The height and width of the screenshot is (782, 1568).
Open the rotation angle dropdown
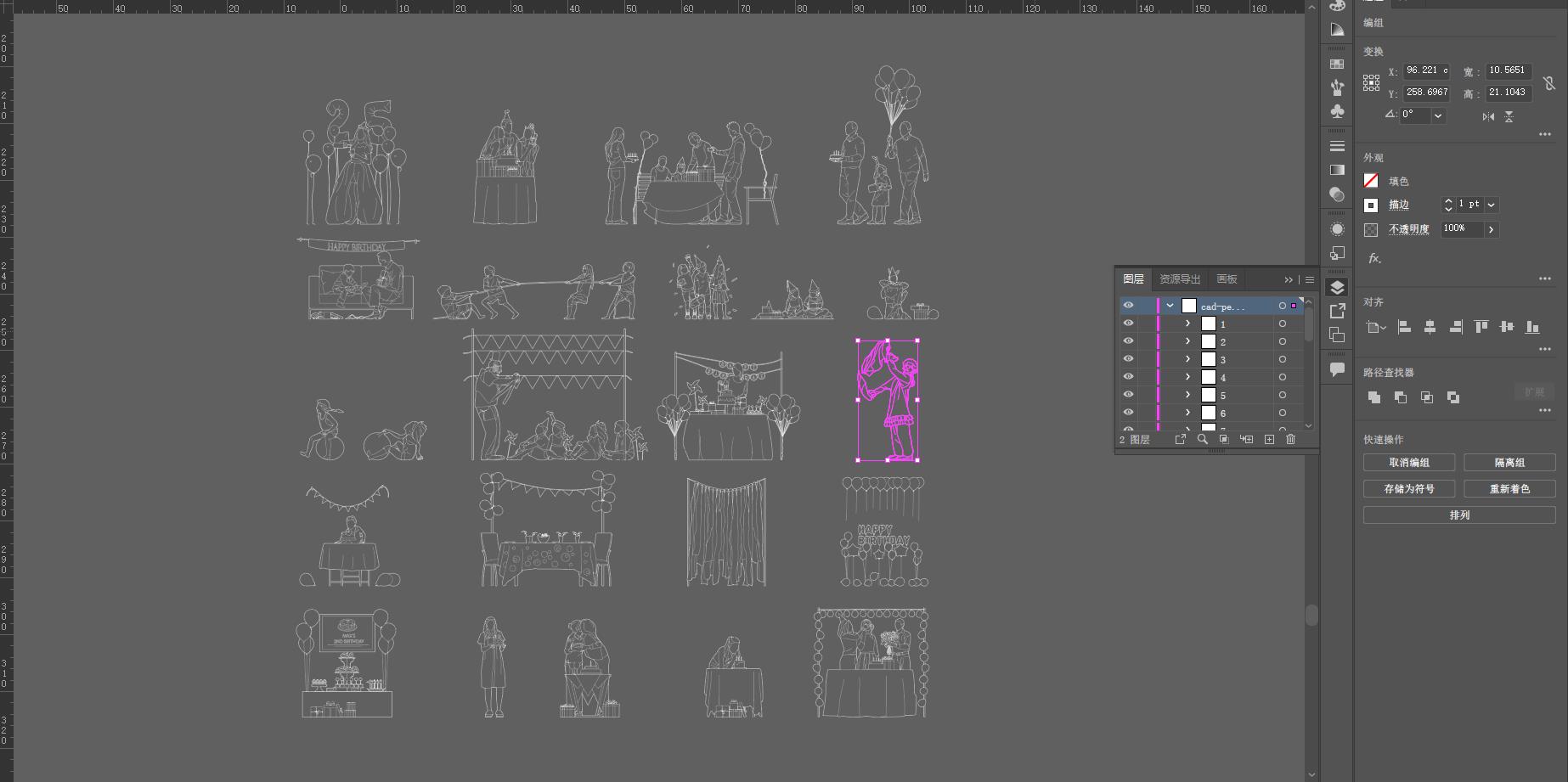pos(1438,115)
